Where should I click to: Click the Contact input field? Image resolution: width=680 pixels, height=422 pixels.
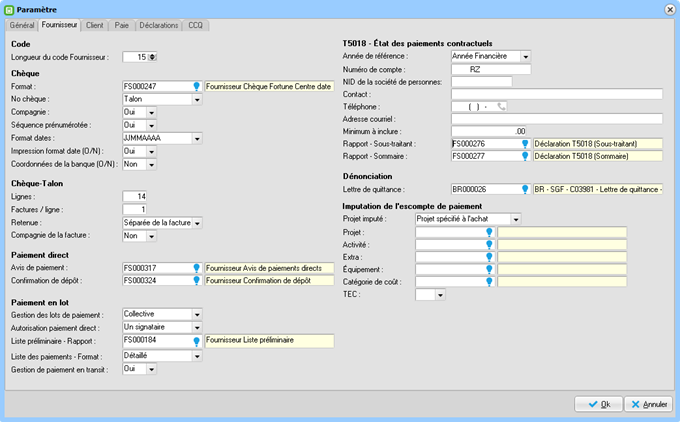pos(557,94)
